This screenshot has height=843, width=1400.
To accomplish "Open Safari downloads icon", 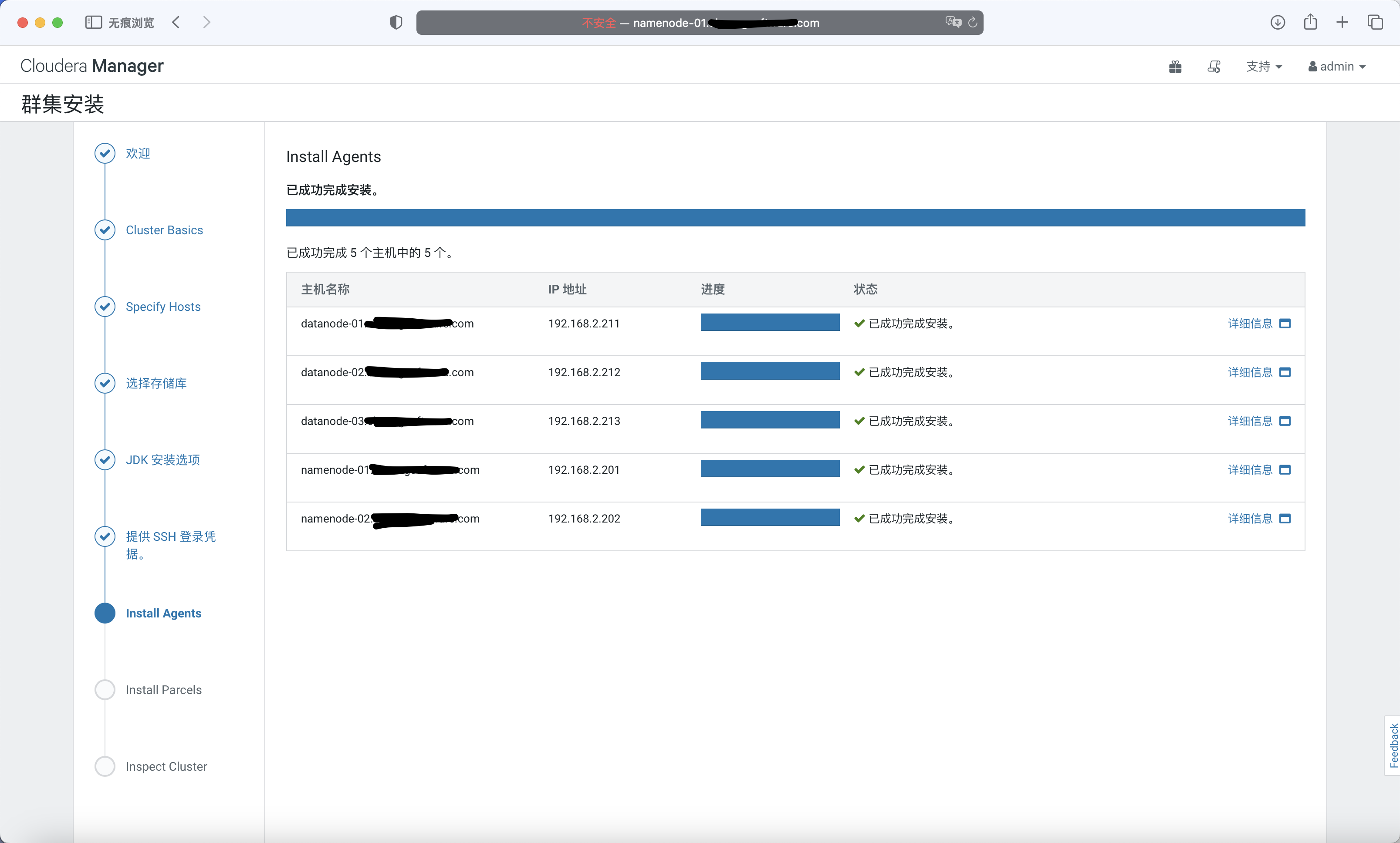I will point(1277,22).
